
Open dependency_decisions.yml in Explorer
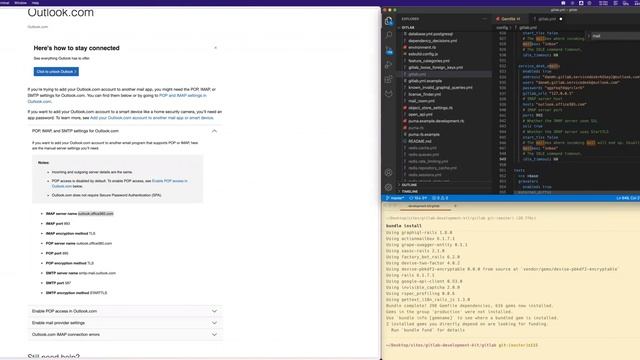click(432, 41)
